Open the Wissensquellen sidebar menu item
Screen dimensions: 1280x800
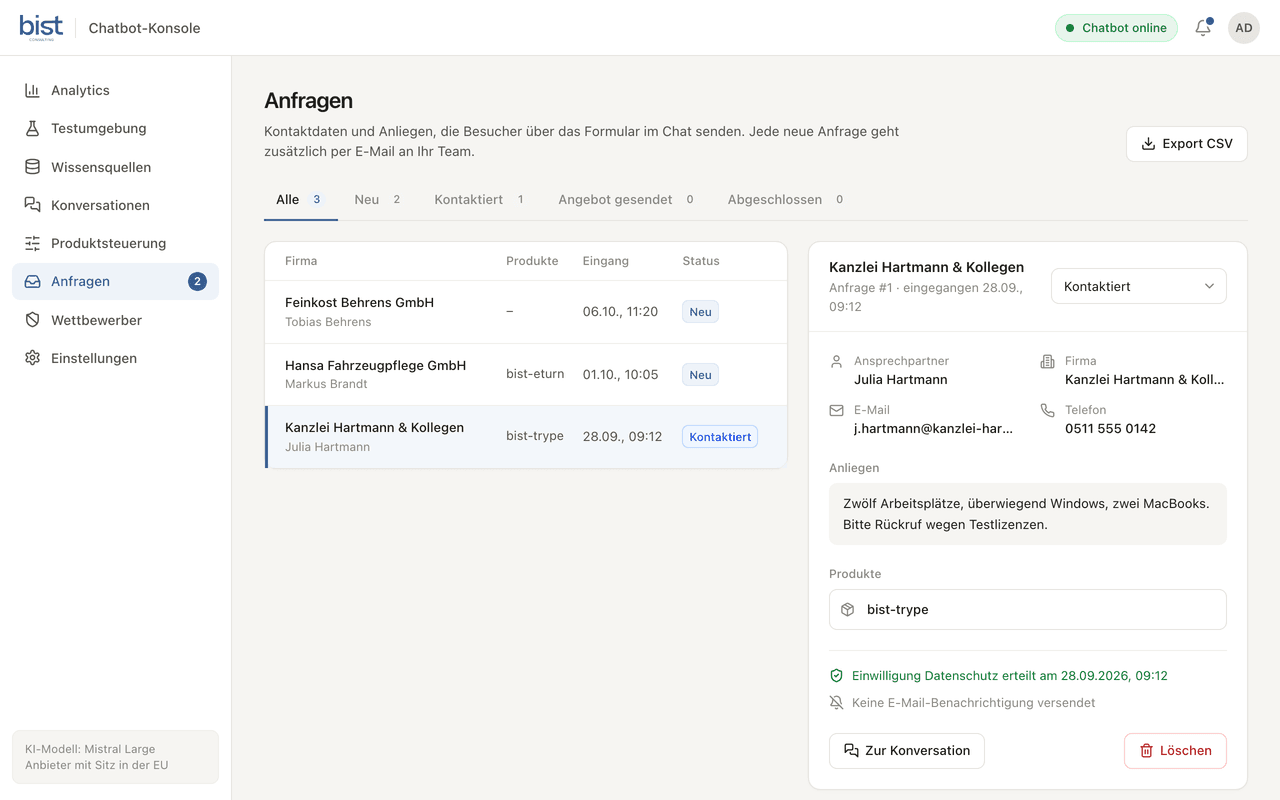[115, 167]
